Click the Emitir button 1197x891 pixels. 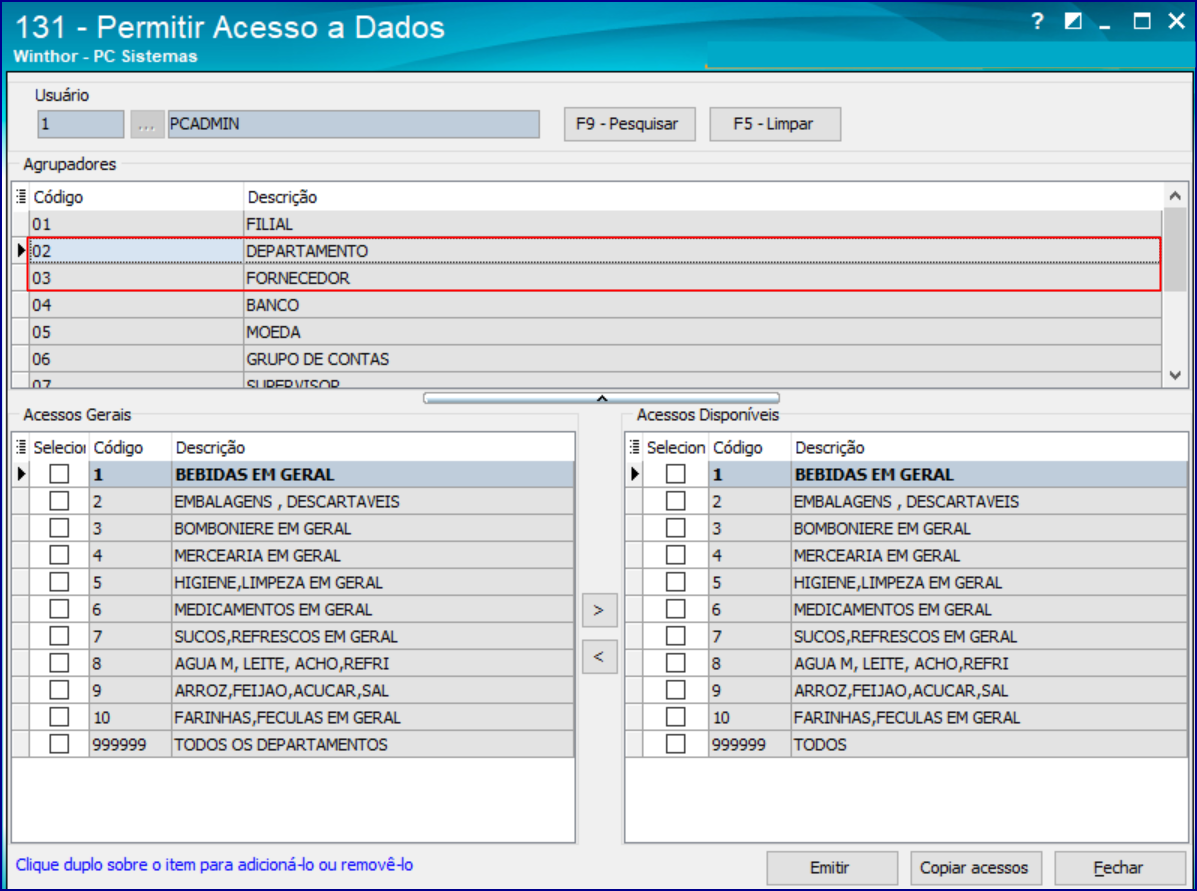point(831,868)
